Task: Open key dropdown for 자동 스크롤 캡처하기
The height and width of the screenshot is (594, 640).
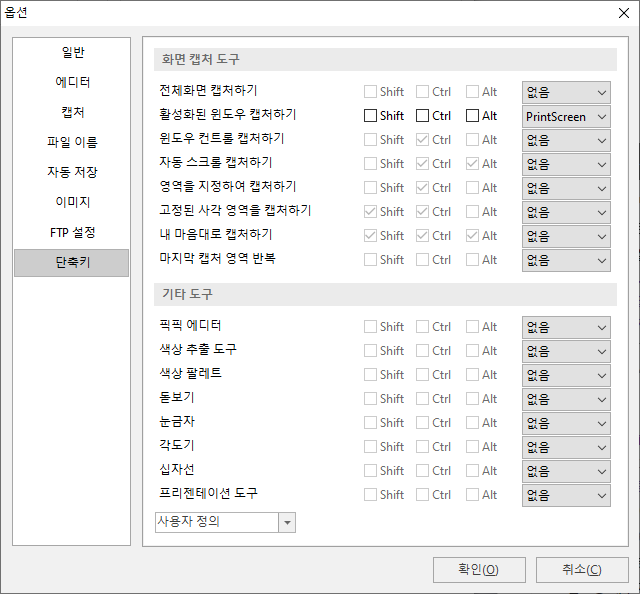Action: point(566,165)
